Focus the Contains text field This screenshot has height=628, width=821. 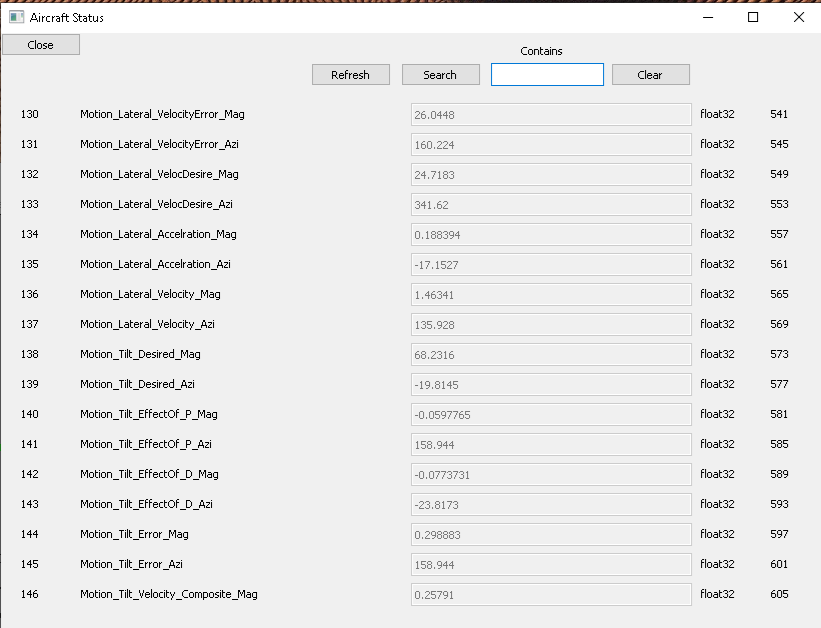(547, 75)
